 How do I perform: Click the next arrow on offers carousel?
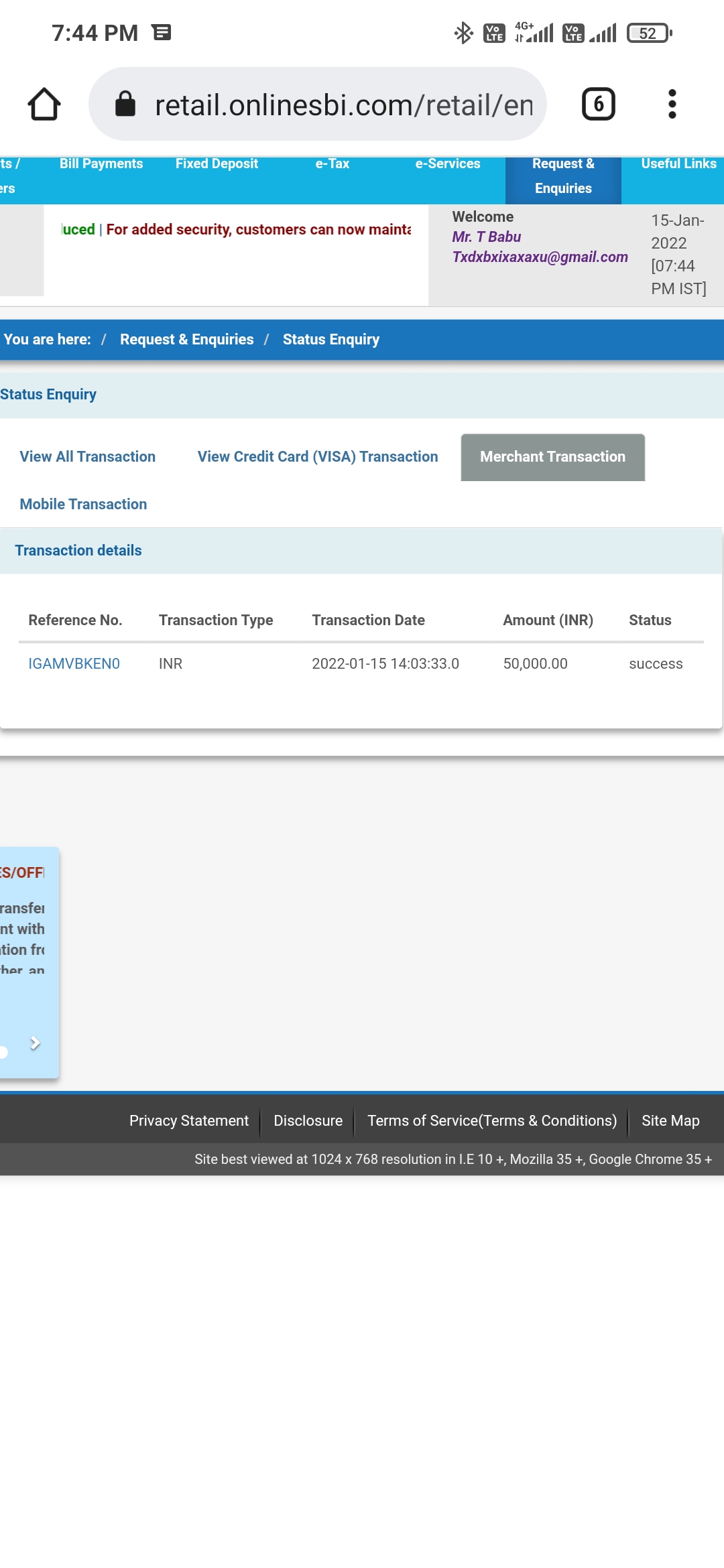click(35, 1043)
